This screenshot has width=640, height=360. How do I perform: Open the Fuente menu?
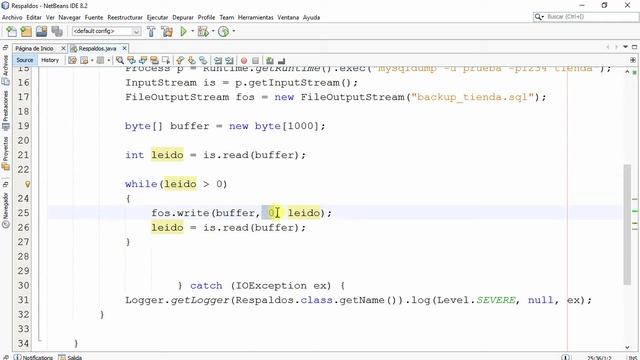(x=94, y=17)
